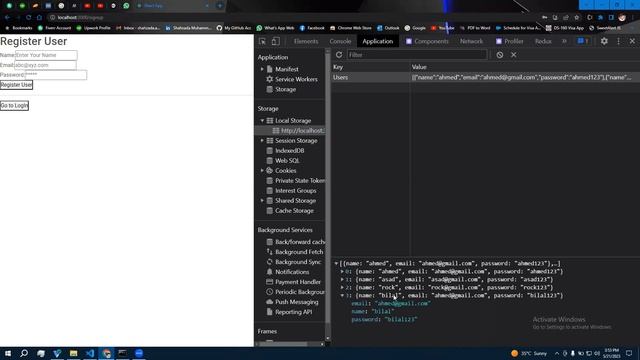Collapse array item 3 bilal
640x360 pixels.
point(342,296)
